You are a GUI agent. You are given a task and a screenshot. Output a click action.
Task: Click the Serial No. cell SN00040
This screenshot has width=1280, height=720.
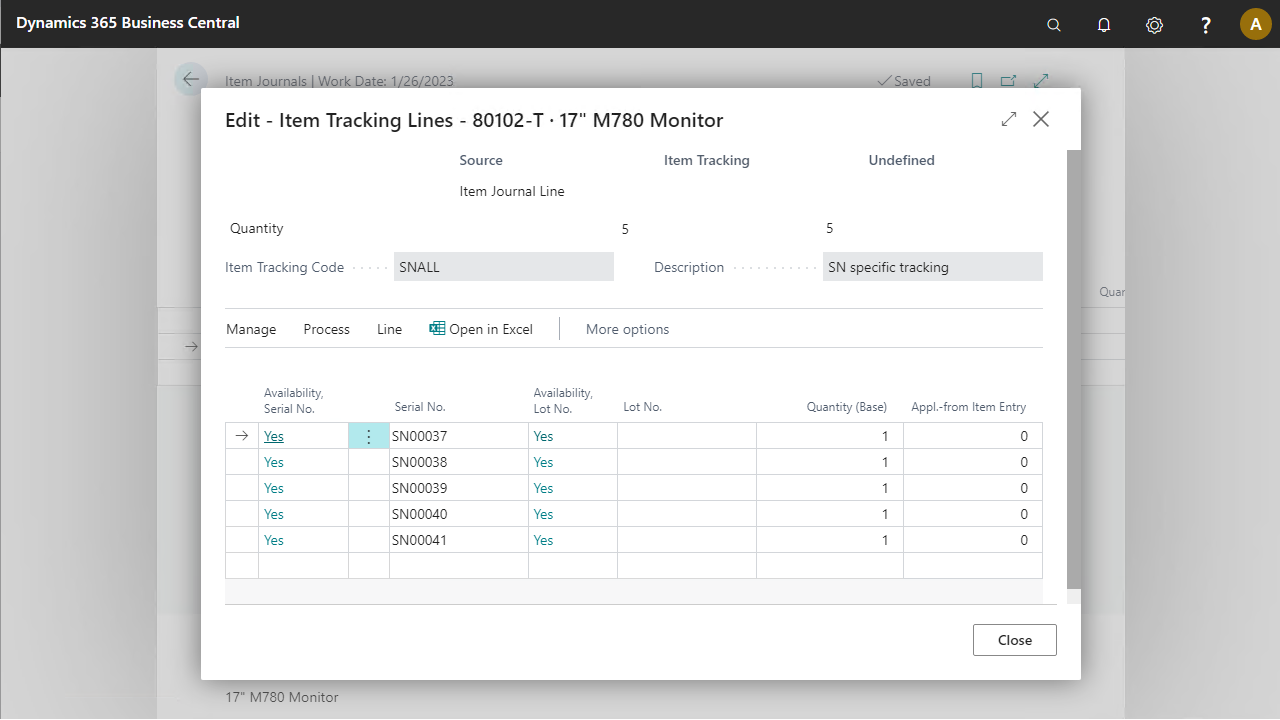click(459, 514)
